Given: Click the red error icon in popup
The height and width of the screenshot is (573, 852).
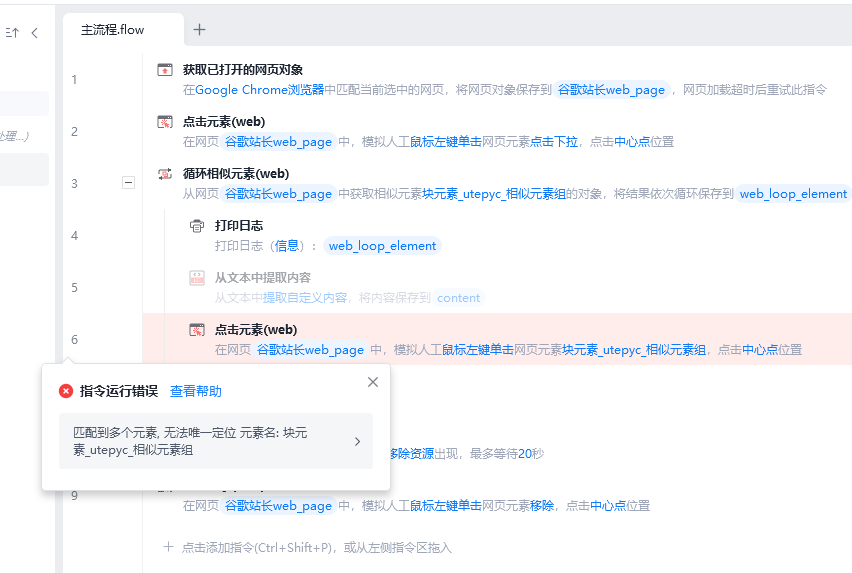Looking at the screenshot, I should click(66, 391).
